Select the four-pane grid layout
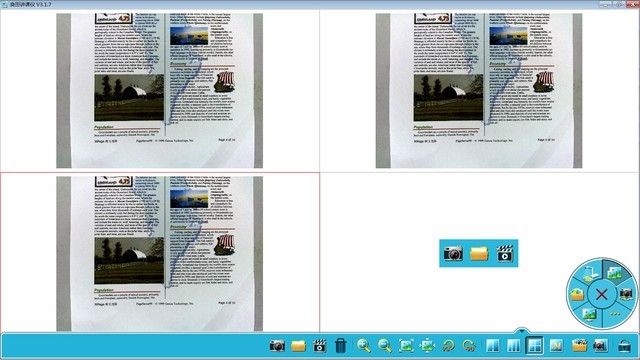This screenshot has height=360, width=640. [x=535, y=346]
